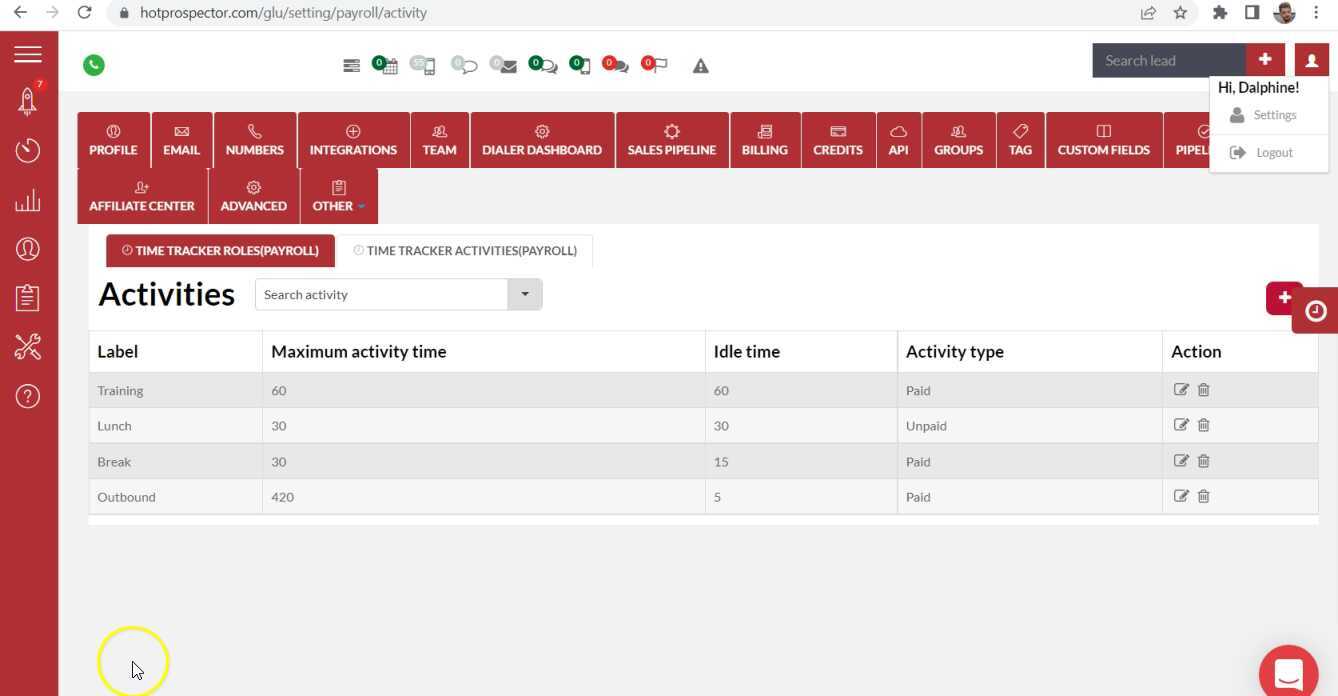1338x696 pixels.
Task: Click the Logout link
Action: pyautogui.click(x=1274, y=153)
